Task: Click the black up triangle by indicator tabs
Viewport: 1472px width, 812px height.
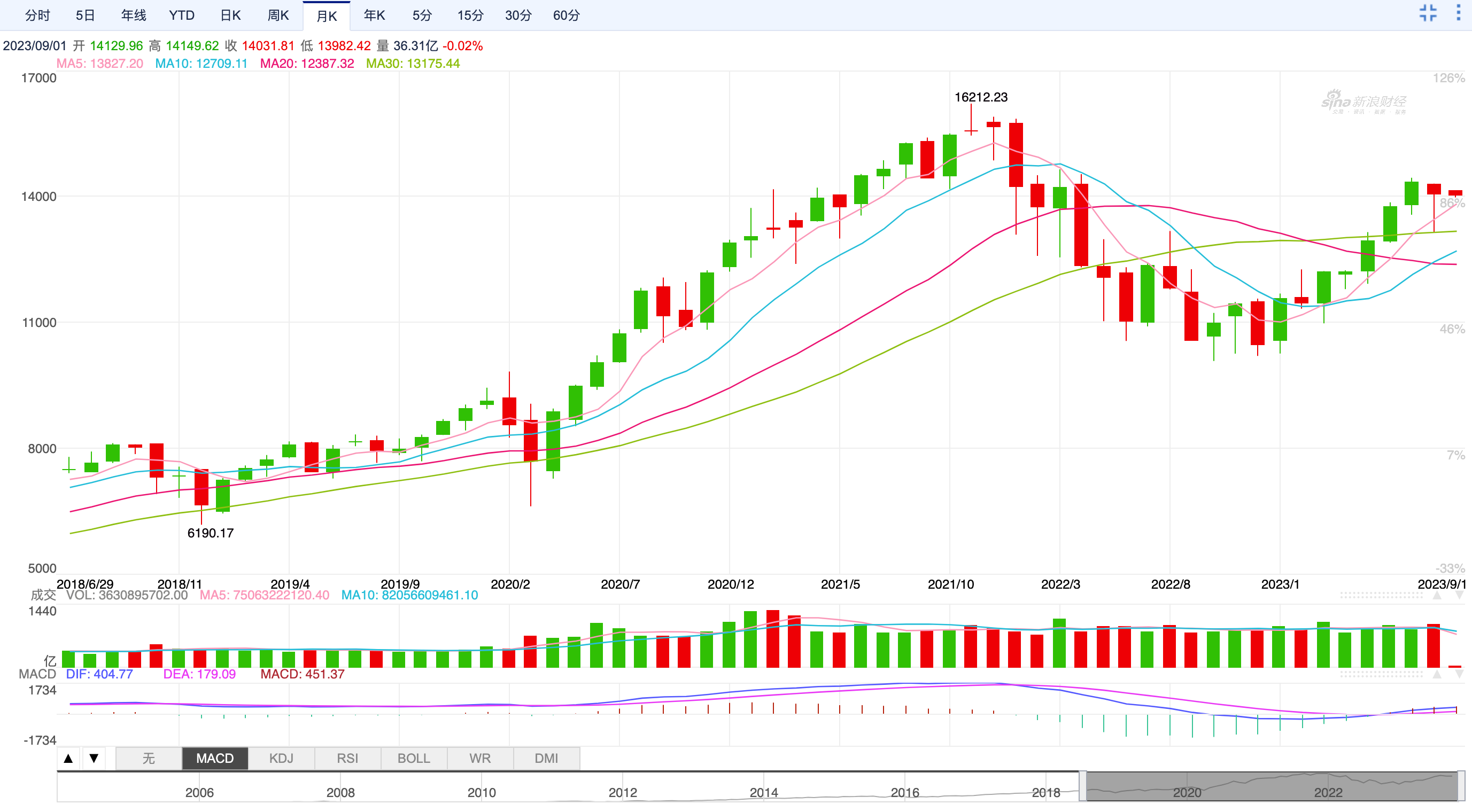Action: (68, 759)
